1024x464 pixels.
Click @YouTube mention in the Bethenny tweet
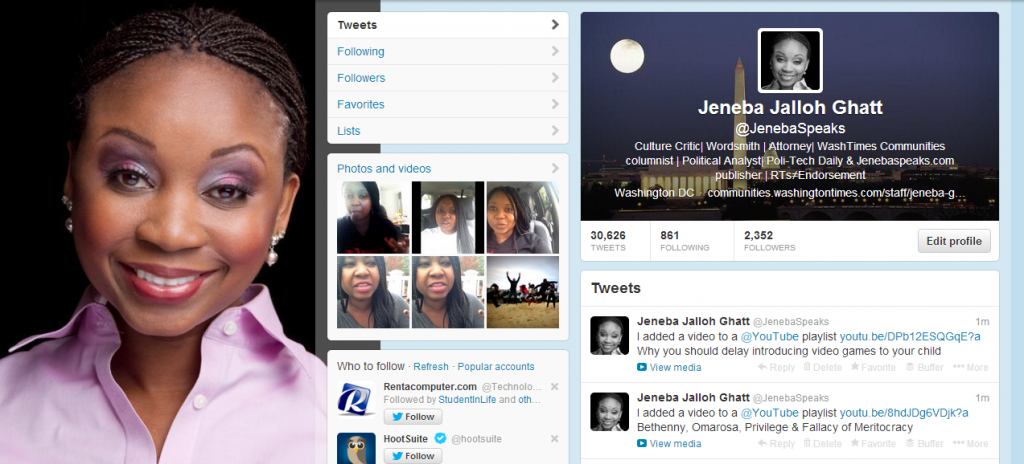point(769,413)
